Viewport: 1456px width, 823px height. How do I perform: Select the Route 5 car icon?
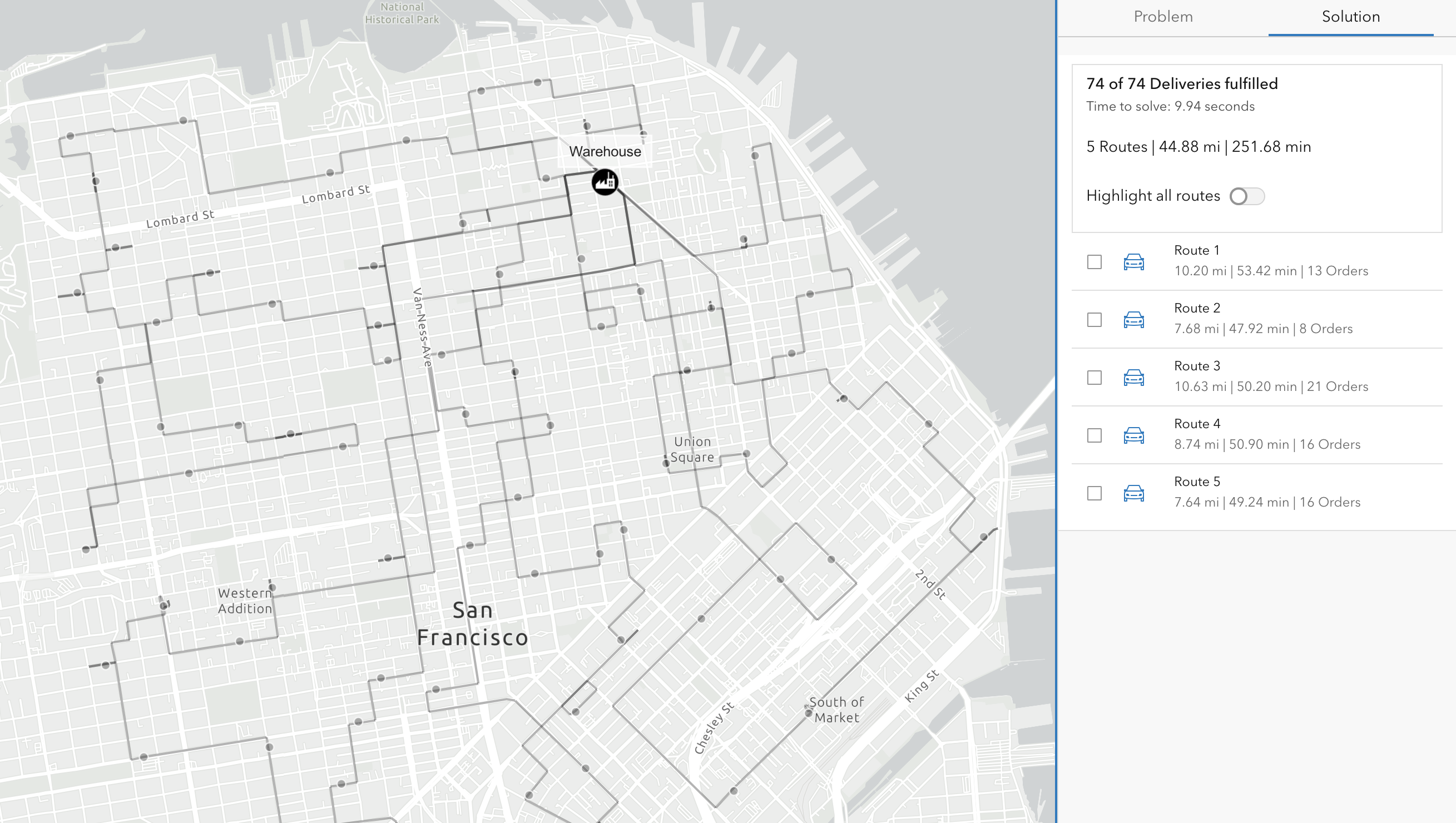1135,492
